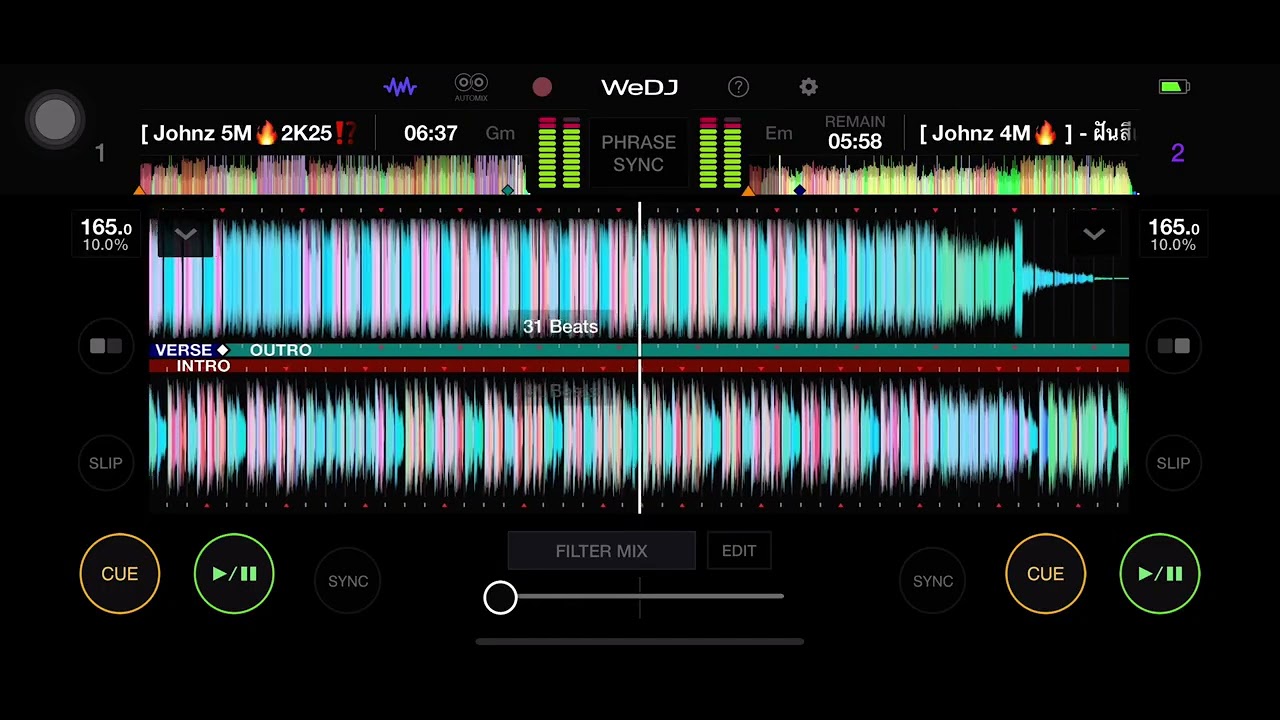1280x720 pixels.
Task: Enable SLIP mode on deck 2
Action: 1174,463
